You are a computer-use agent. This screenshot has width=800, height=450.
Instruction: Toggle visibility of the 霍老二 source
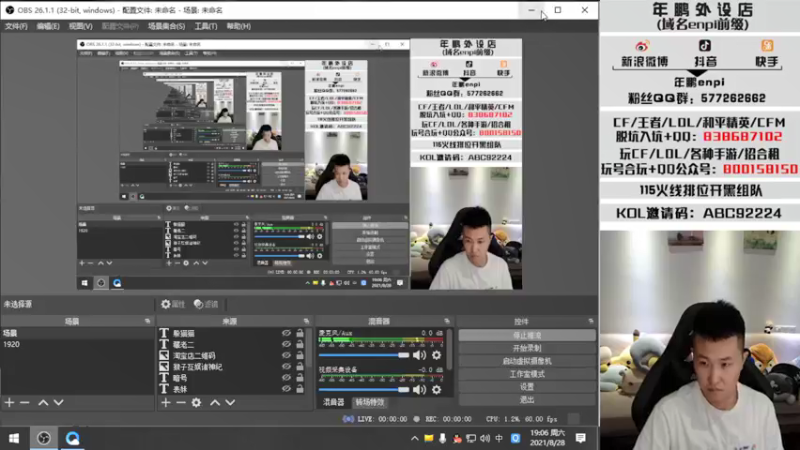286,344
